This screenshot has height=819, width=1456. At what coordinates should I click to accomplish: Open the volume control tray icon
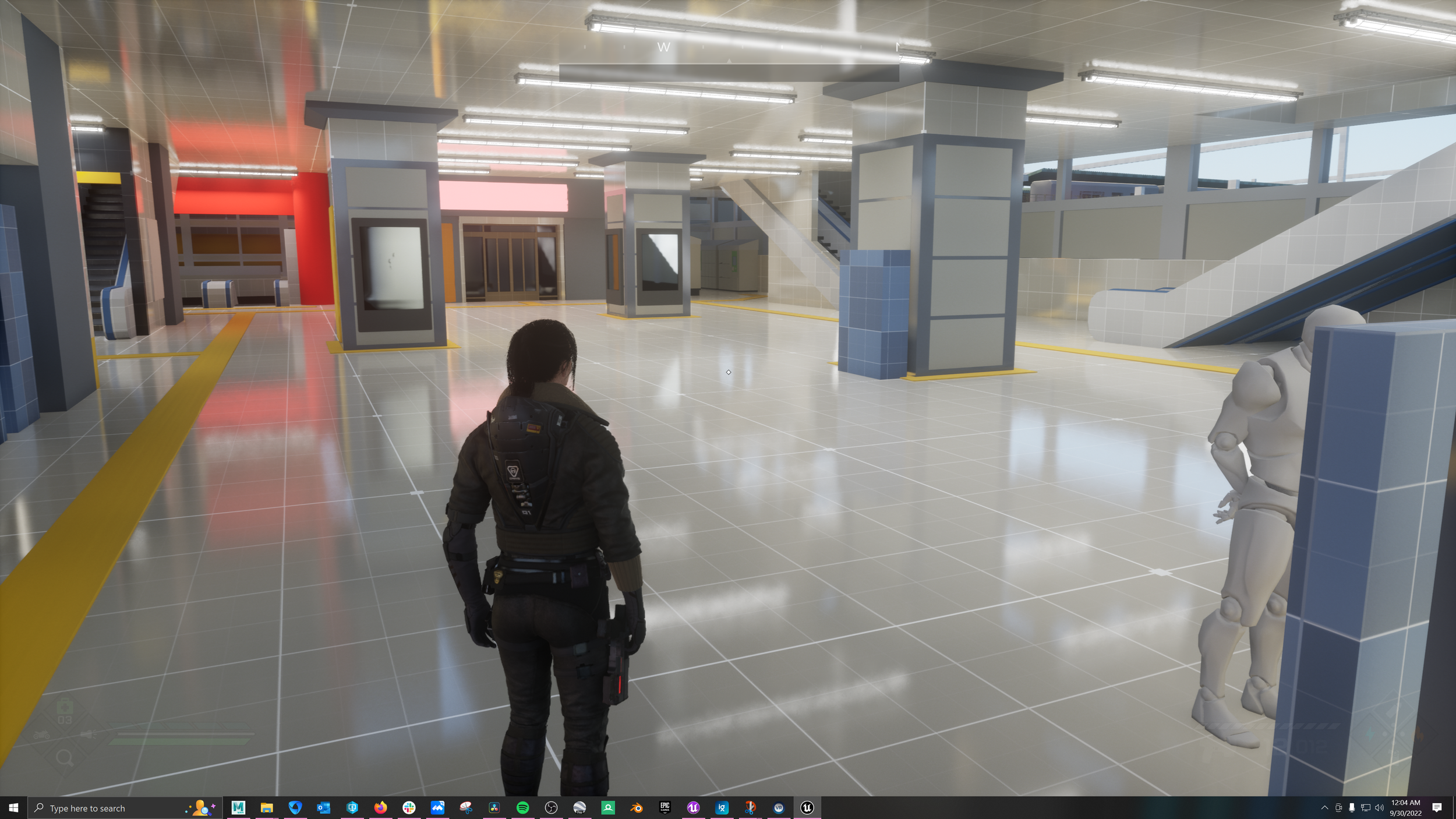(1379, 807)
